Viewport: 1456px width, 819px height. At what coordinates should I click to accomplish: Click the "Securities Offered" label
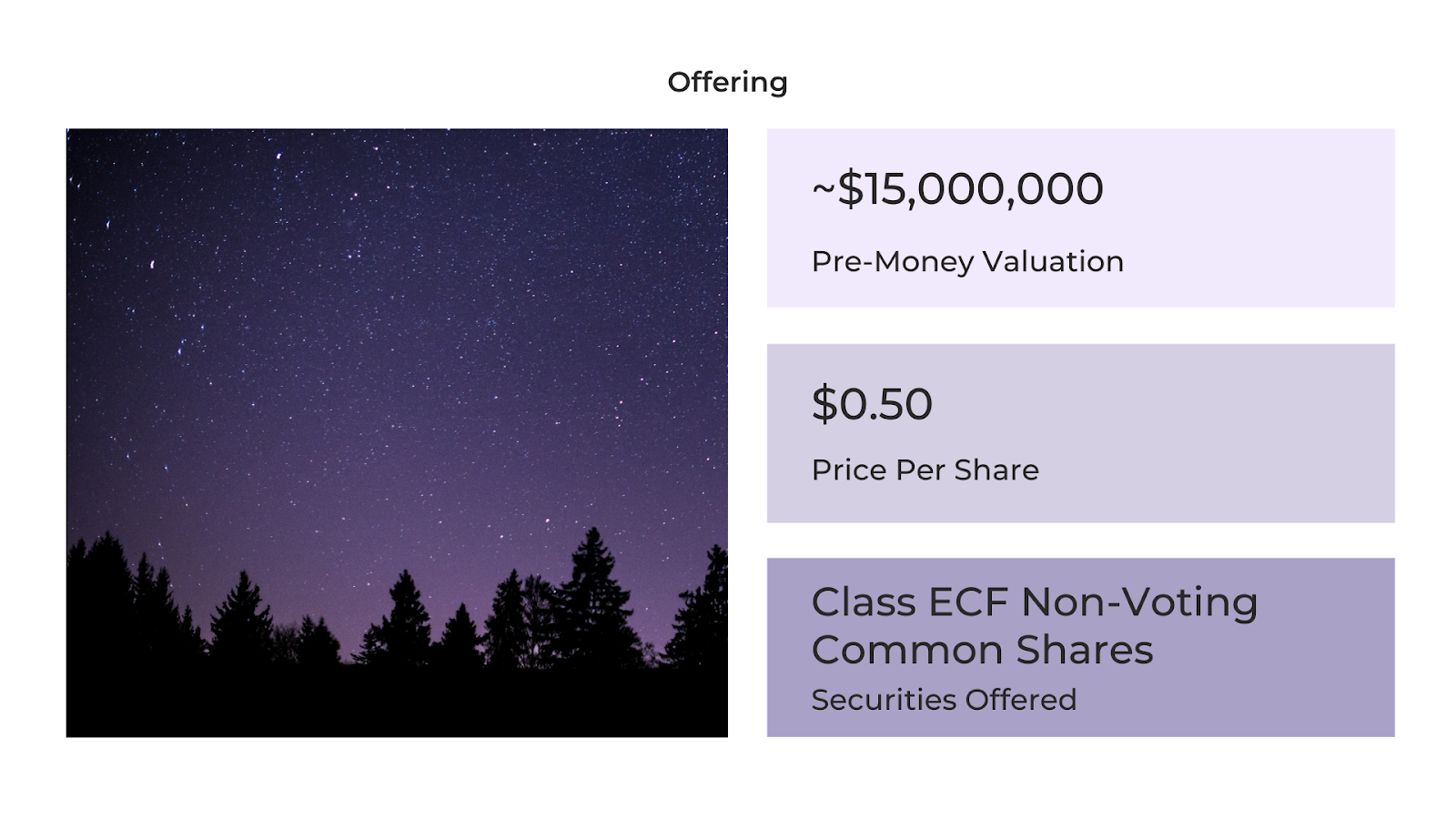(944, 699)
